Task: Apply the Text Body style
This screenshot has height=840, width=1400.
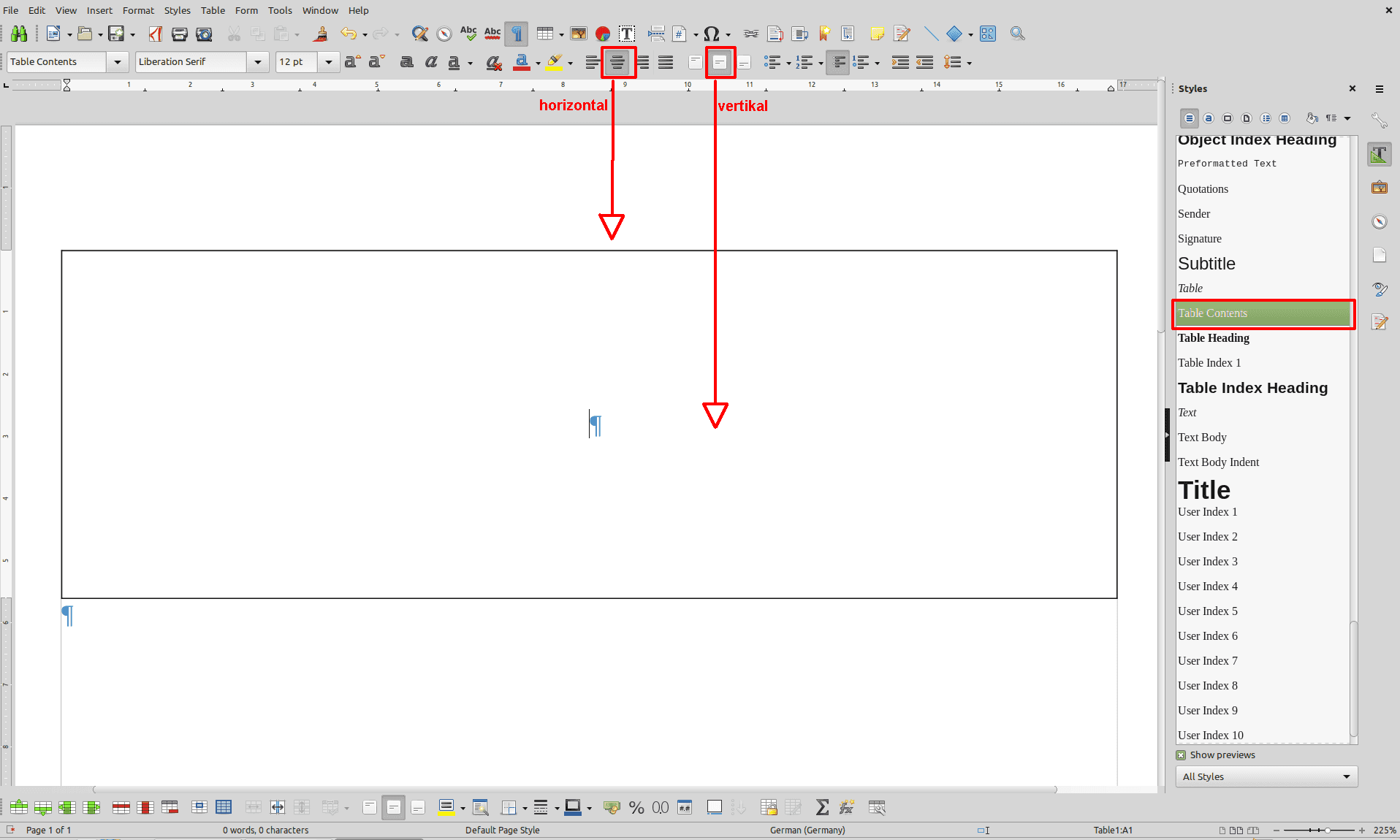Action: (1202, 438)
